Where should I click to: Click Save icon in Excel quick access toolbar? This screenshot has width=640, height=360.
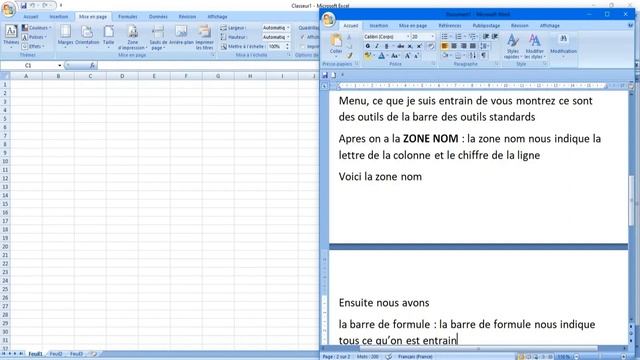click(24, 6)
